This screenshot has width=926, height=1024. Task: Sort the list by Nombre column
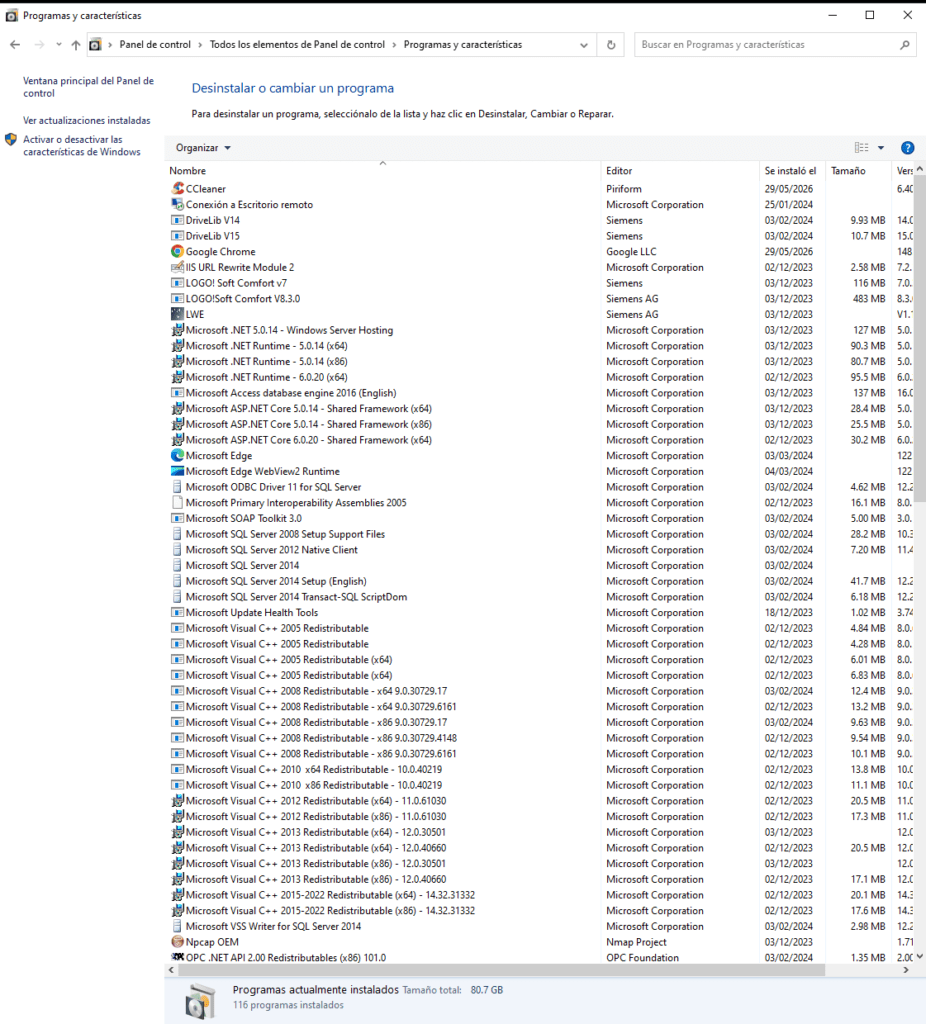coord(383,170)
